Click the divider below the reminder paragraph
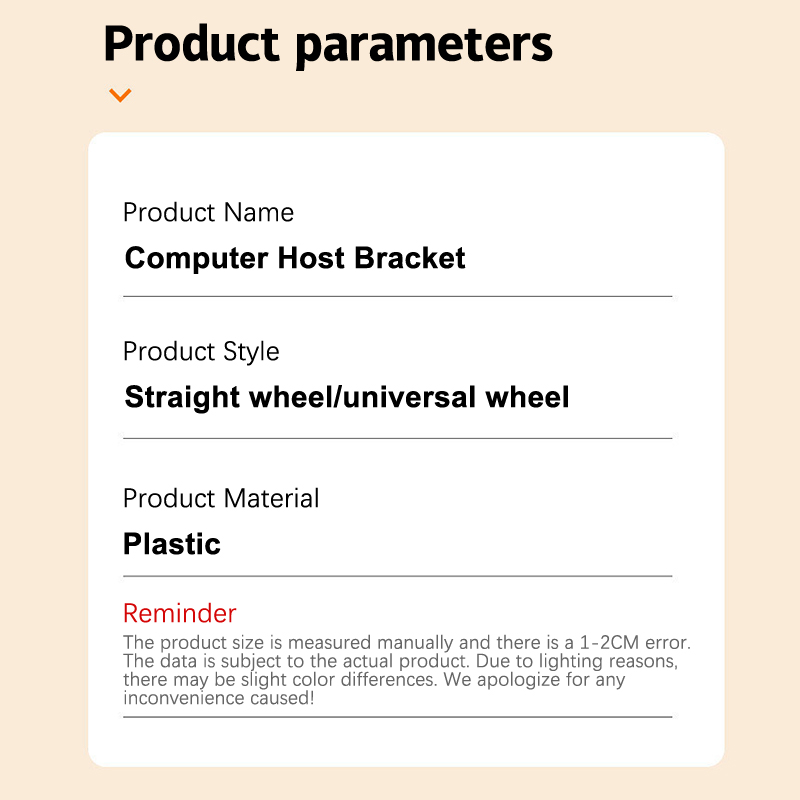The width and height of the screenshot is (800, 800). coord(397,717)
